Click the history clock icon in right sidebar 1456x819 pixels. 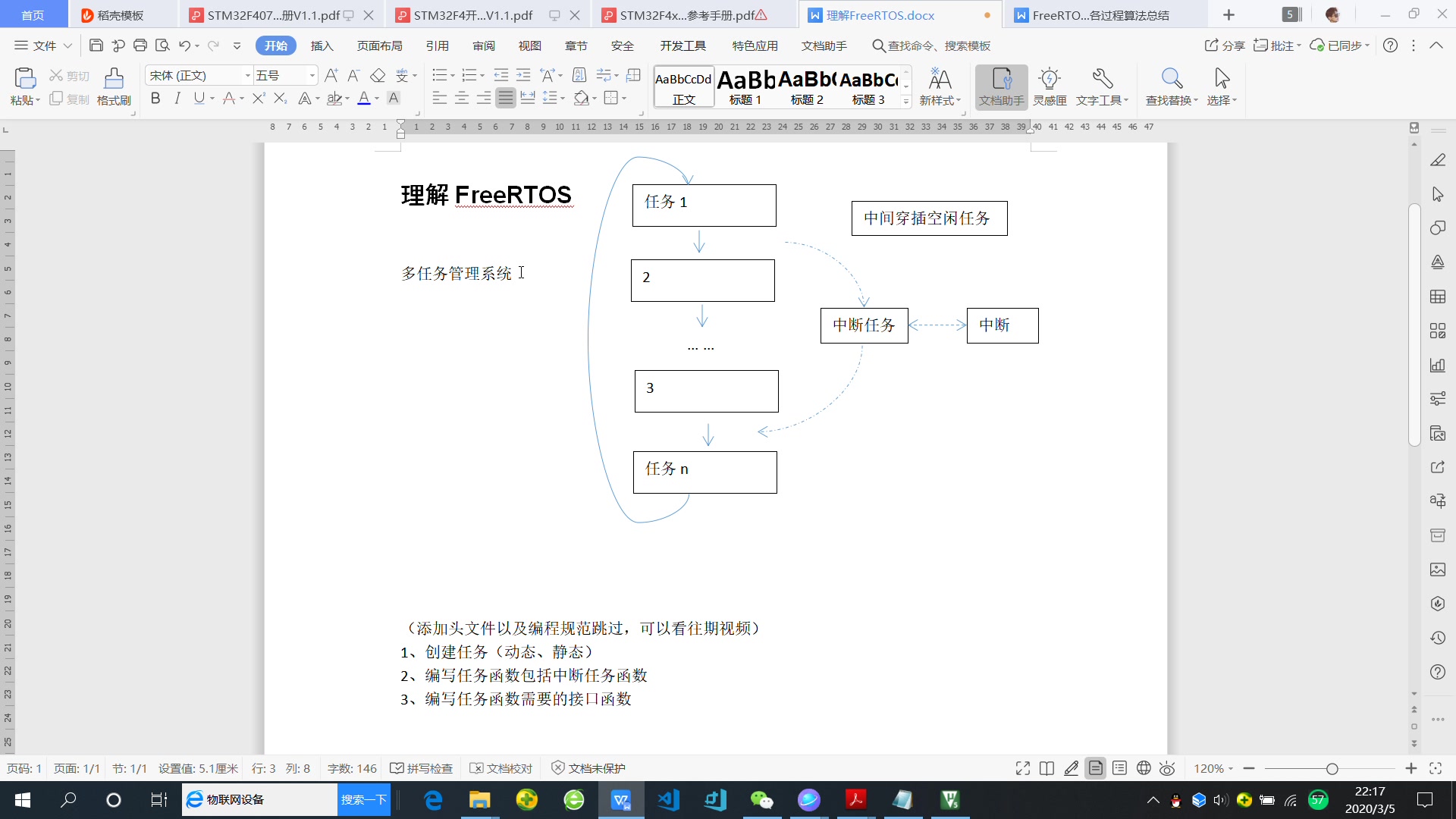(1437, 638)
